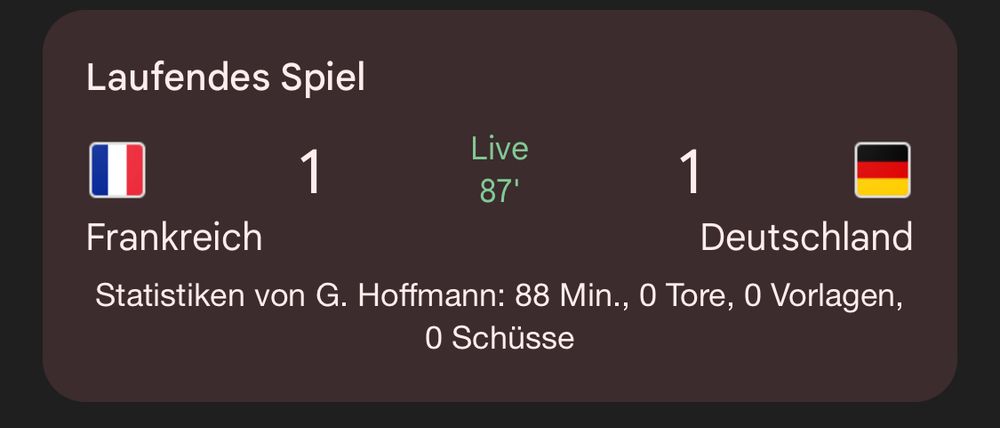The image size is (1000, 428).
Task: Click black stripe of the German flag
Action: (883, 152)
